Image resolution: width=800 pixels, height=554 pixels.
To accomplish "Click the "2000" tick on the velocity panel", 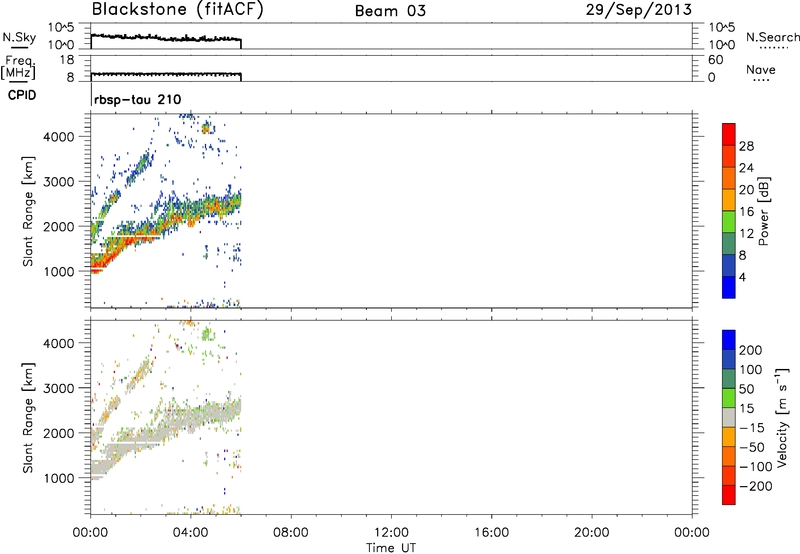I will (59, 433).
